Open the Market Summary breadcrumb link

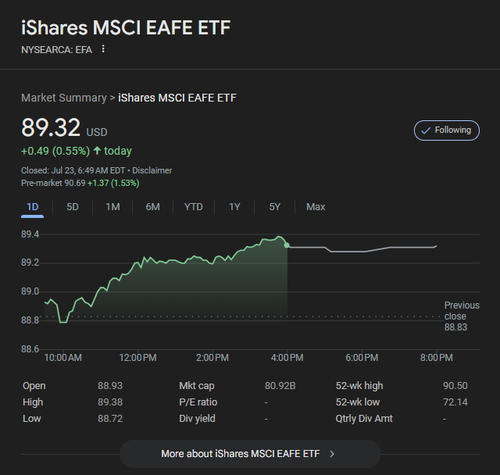[x=64, y=98]
